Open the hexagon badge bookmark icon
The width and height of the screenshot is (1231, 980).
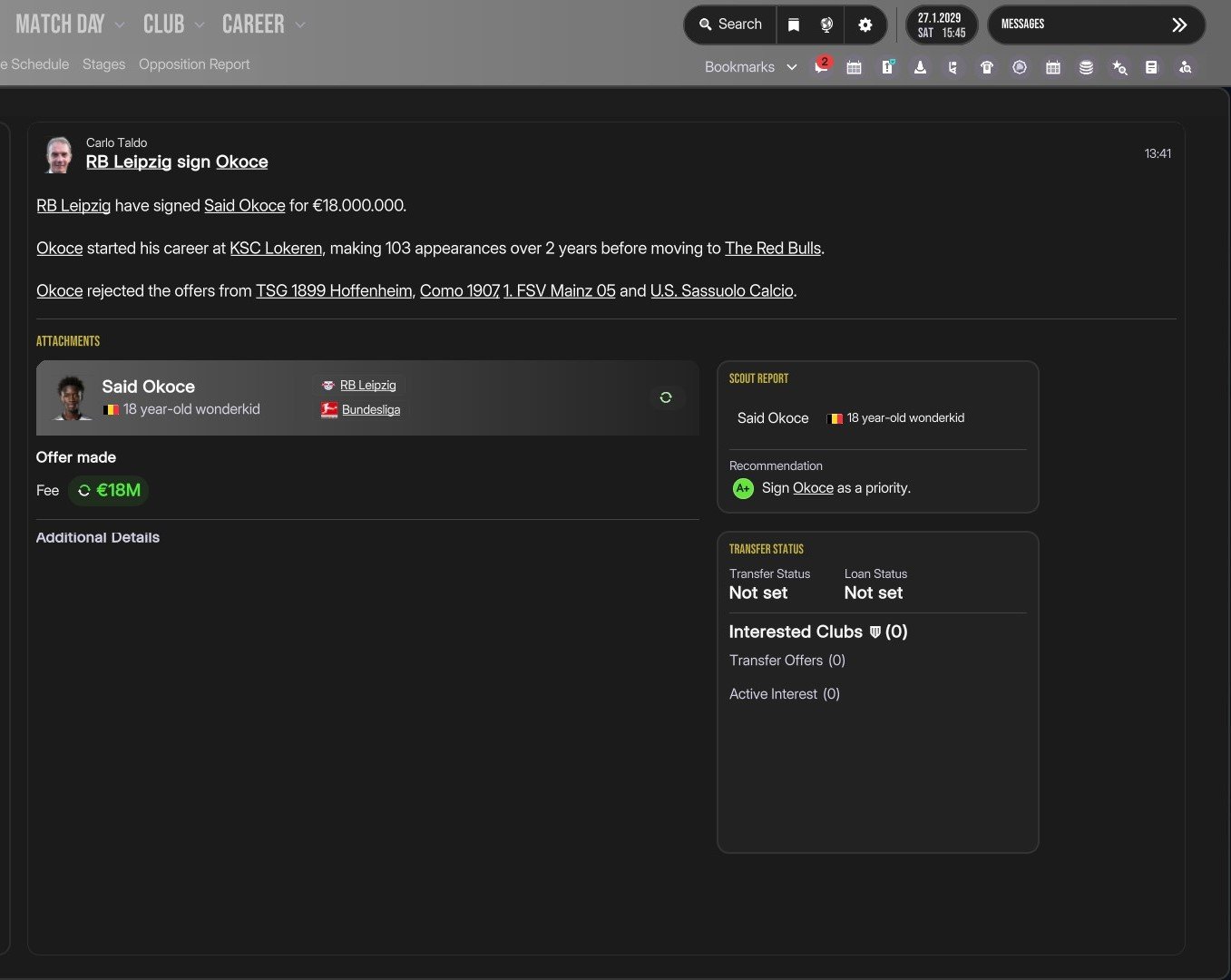click(1020, 67)
